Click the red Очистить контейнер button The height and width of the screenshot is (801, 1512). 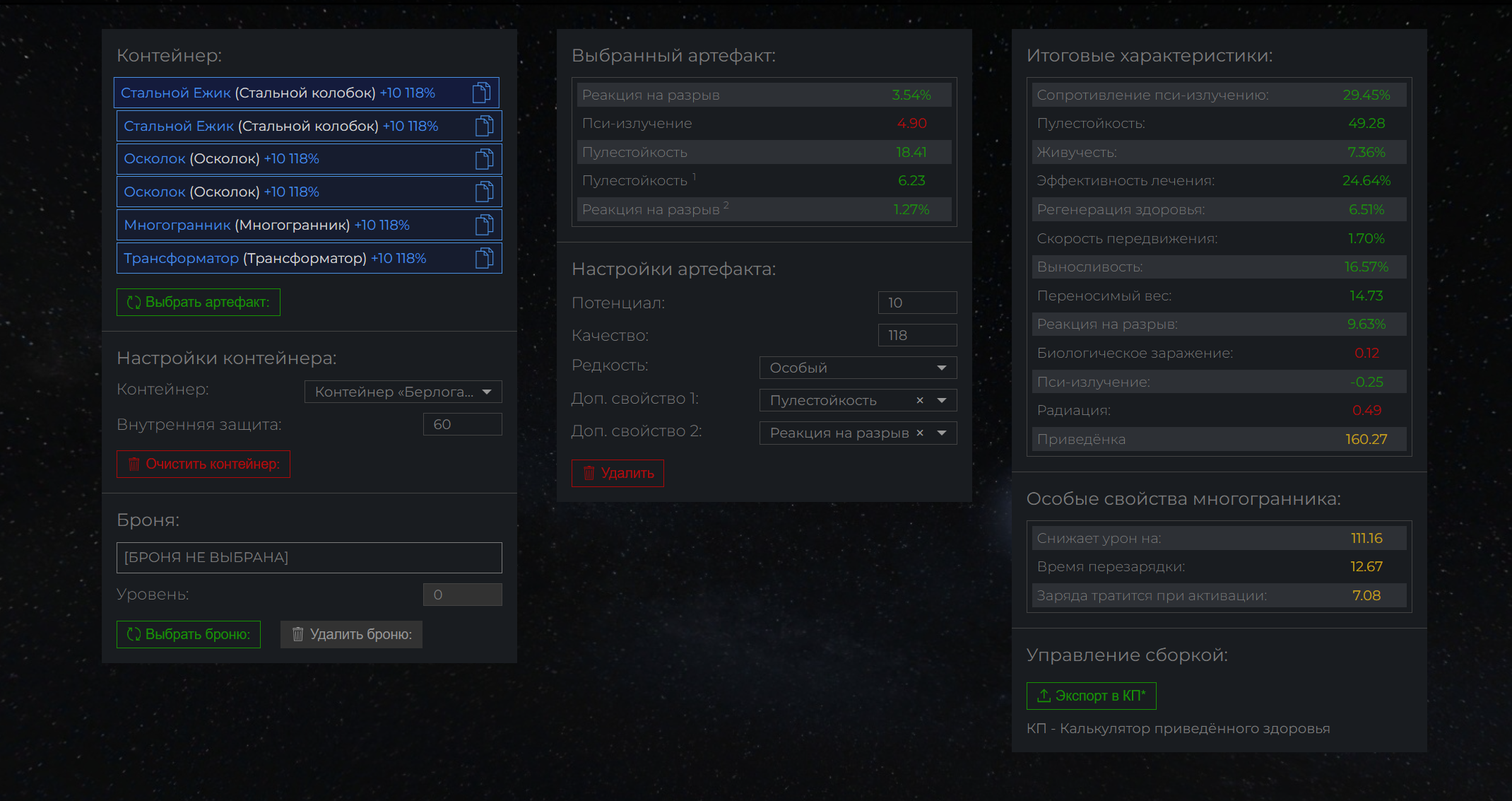(203, 464)
